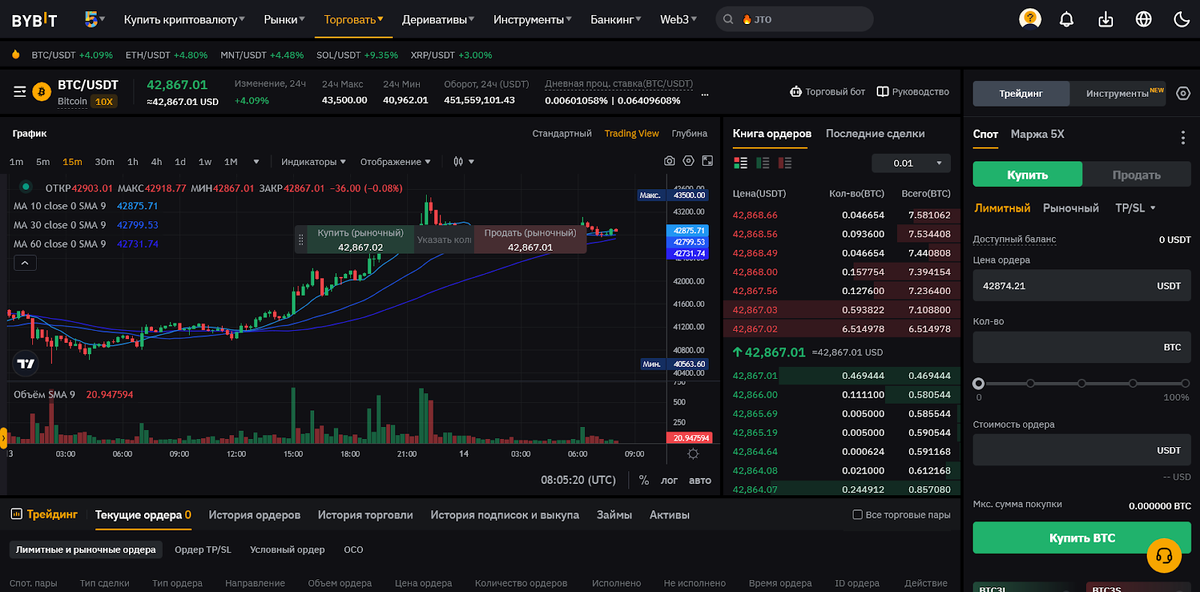Select Рыночный order type

click(x=1071, y=208)
